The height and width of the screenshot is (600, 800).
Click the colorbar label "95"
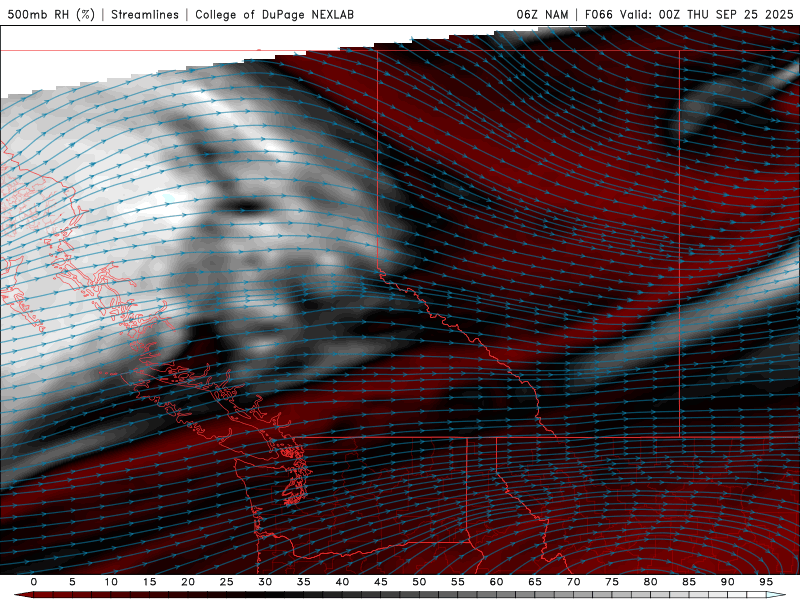[766, 582]
